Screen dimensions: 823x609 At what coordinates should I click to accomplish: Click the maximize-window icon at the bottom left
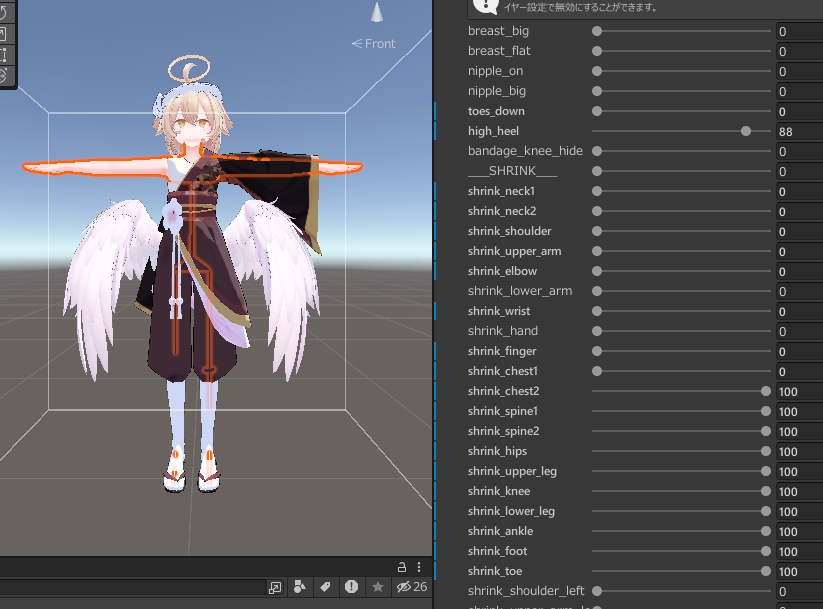click(275, 588)
